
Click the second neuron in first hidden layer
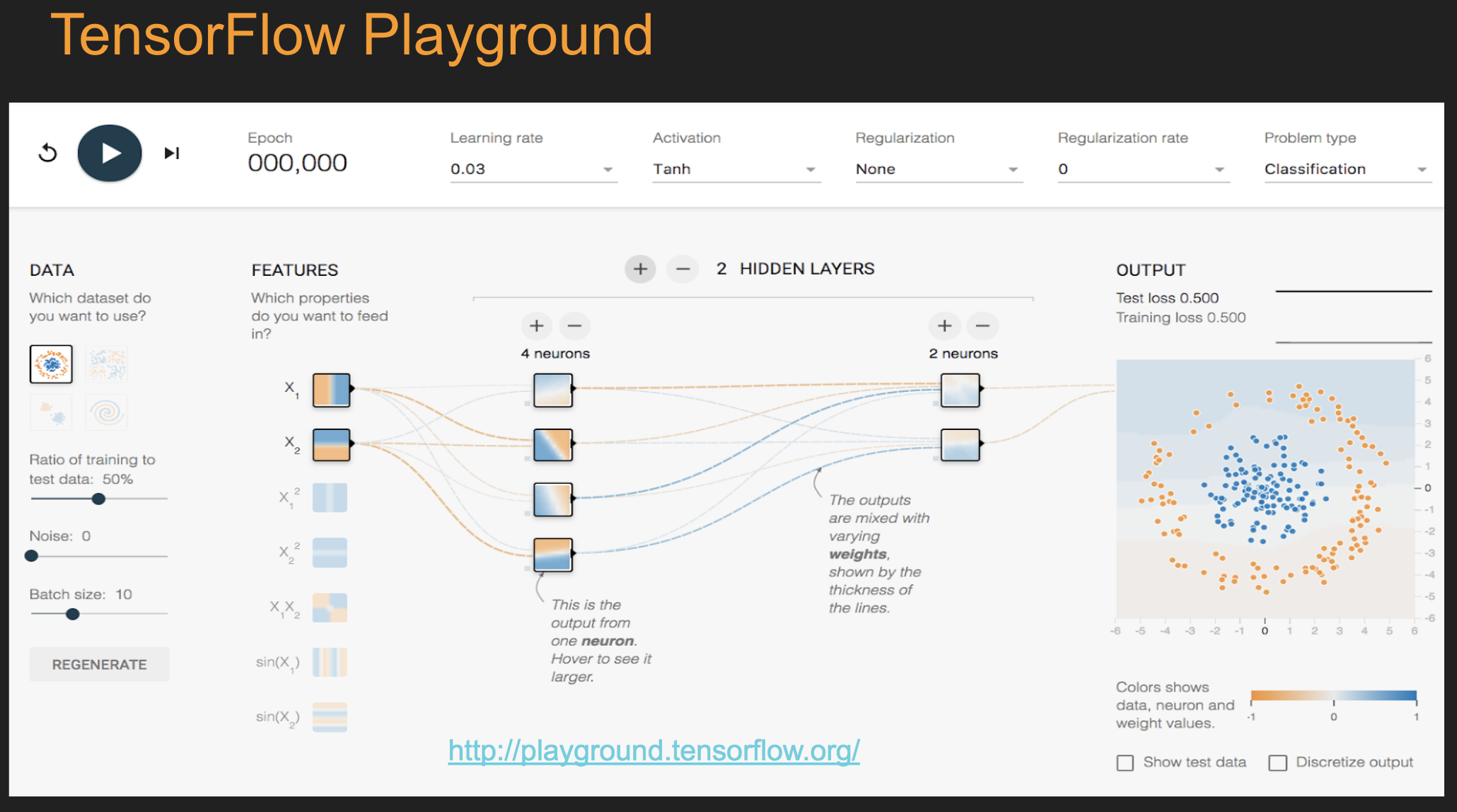[x=552, y=445]
